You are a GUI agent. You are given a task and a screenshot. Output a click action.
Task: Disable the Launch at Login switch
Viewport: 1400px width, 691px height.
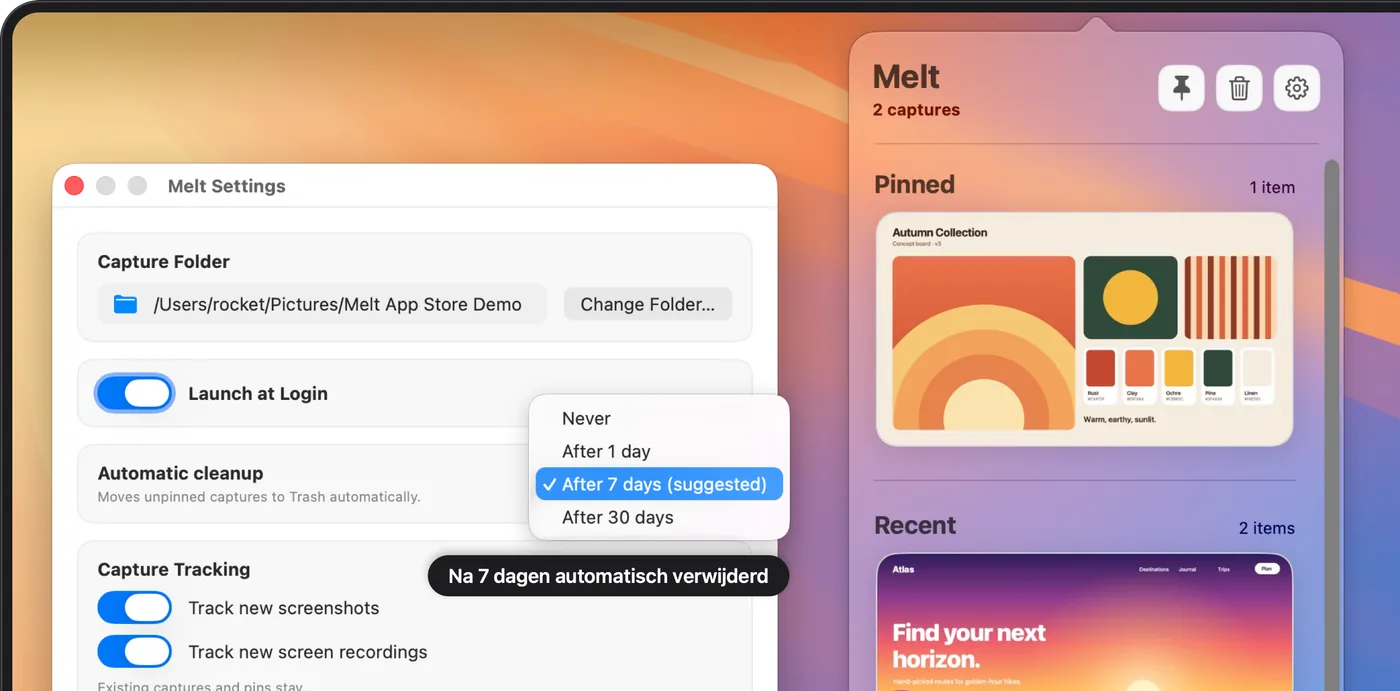pyautogui.click(x=135, y=393)
